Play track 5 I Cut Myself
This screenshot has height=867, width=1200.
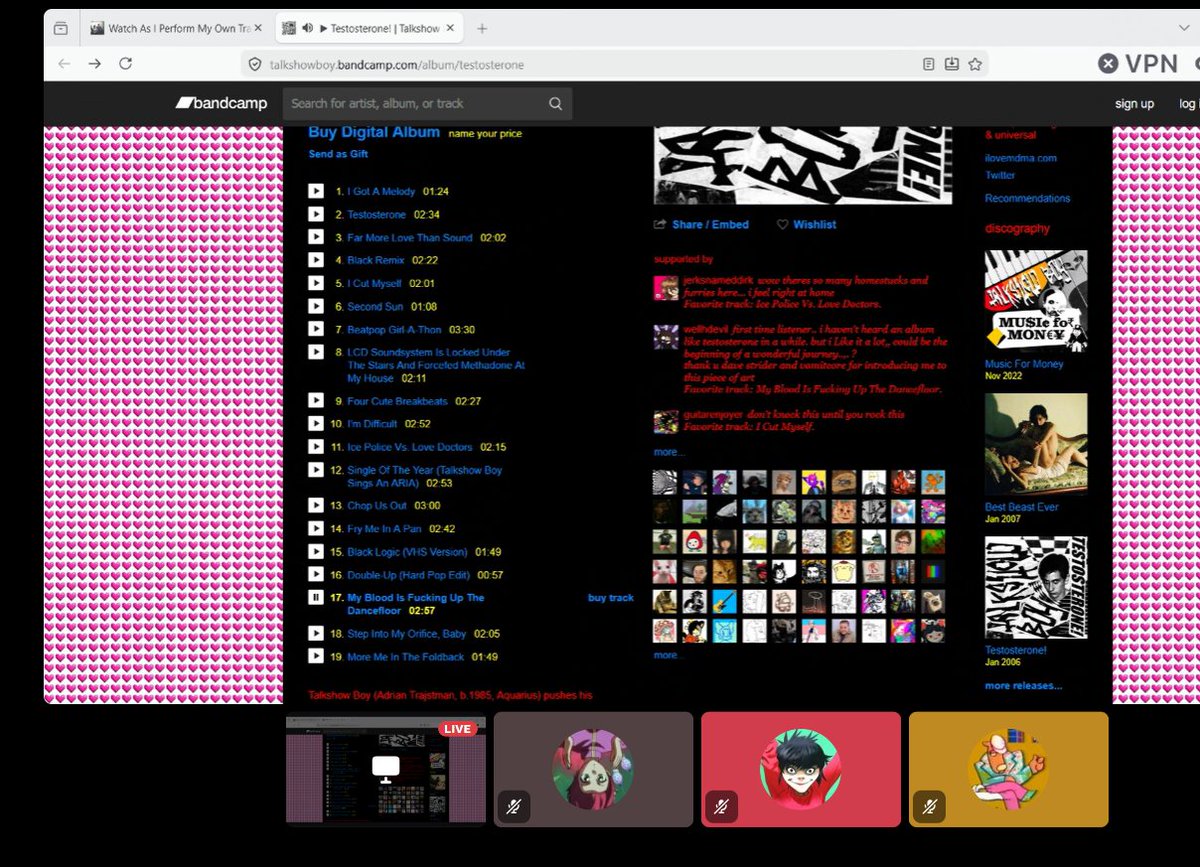(316, 283)
